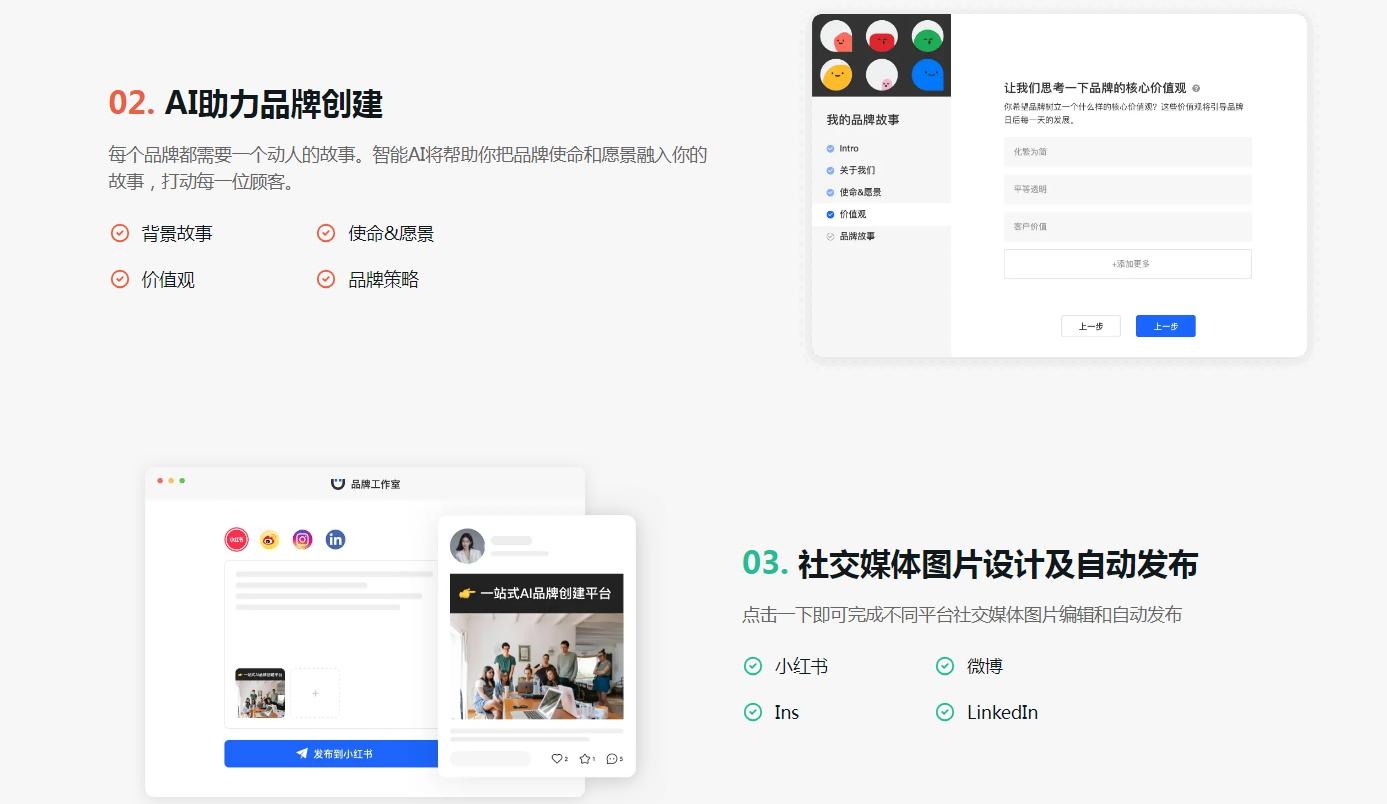Click the check icon next to 背景故事
The image size is (1387, 804).
(119, 233)
